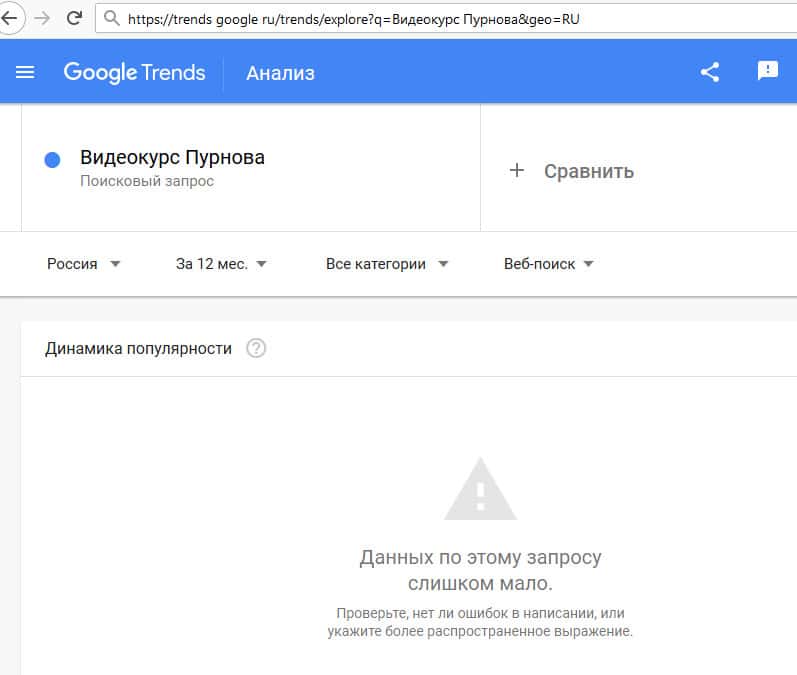Screen dimensions: 797x675
Task: Click the help icon beside Динамика популярности
Action: point(256,349)
